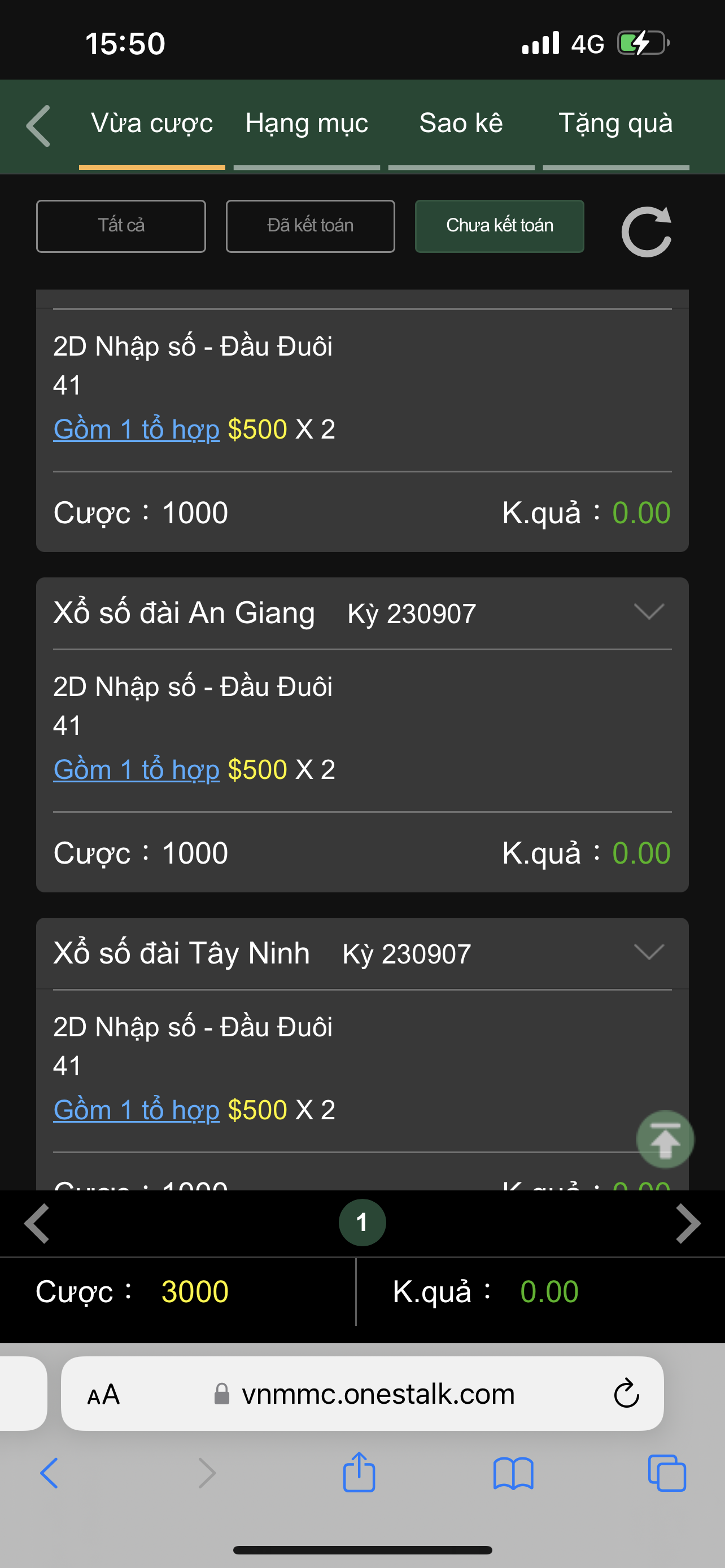Navigate back in Safari browser
Image resolution: width=725 pixels, height=1568 pixels.
pyautogui.click(x=49, y=1473)
